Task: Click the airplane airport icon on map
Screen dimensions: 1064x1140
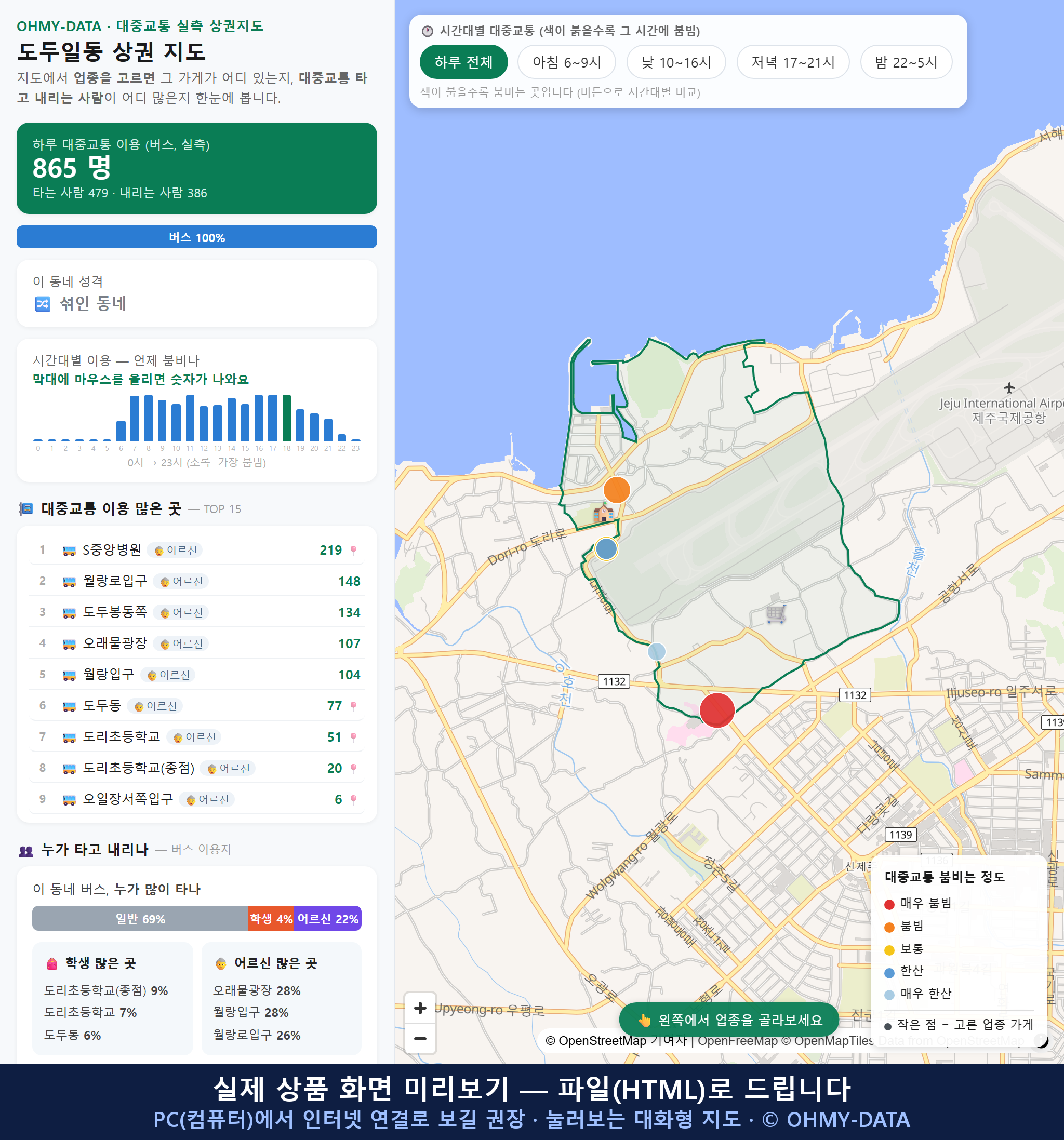Action: coord(1009,388)
